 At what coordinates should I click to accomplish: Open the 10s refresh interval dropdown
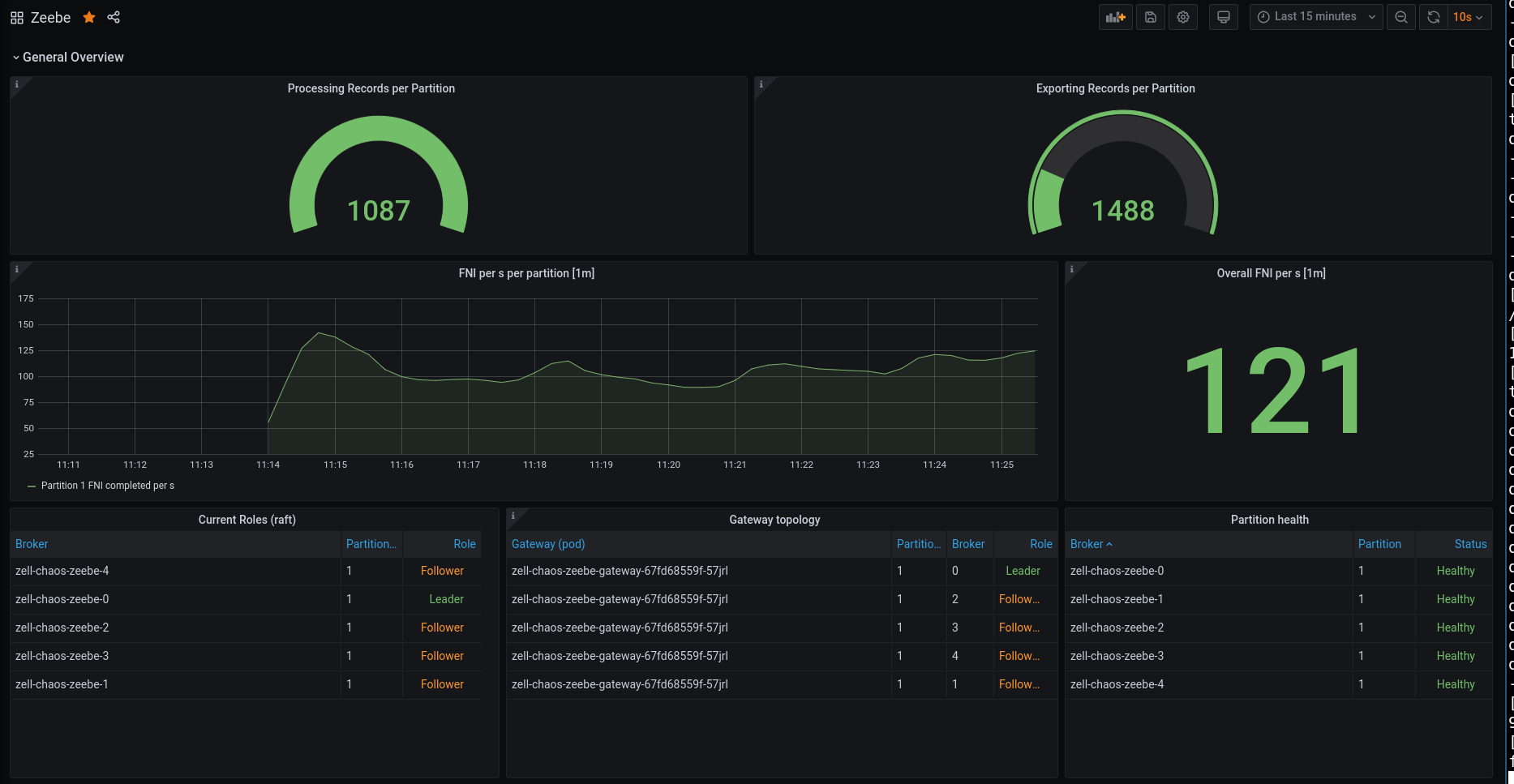click(1469, 17)
